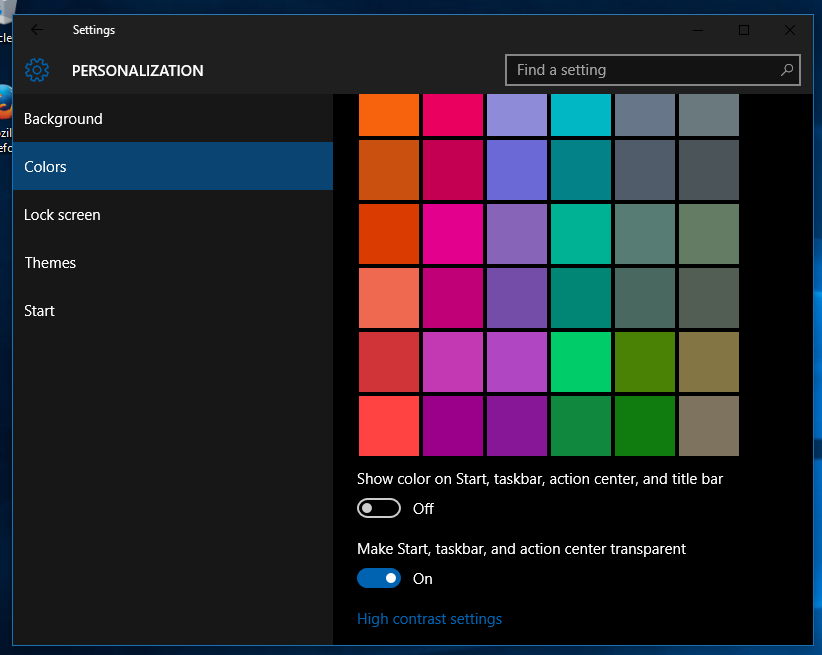
Task: Click the Personalization gear icon
Action: point(36,70)
